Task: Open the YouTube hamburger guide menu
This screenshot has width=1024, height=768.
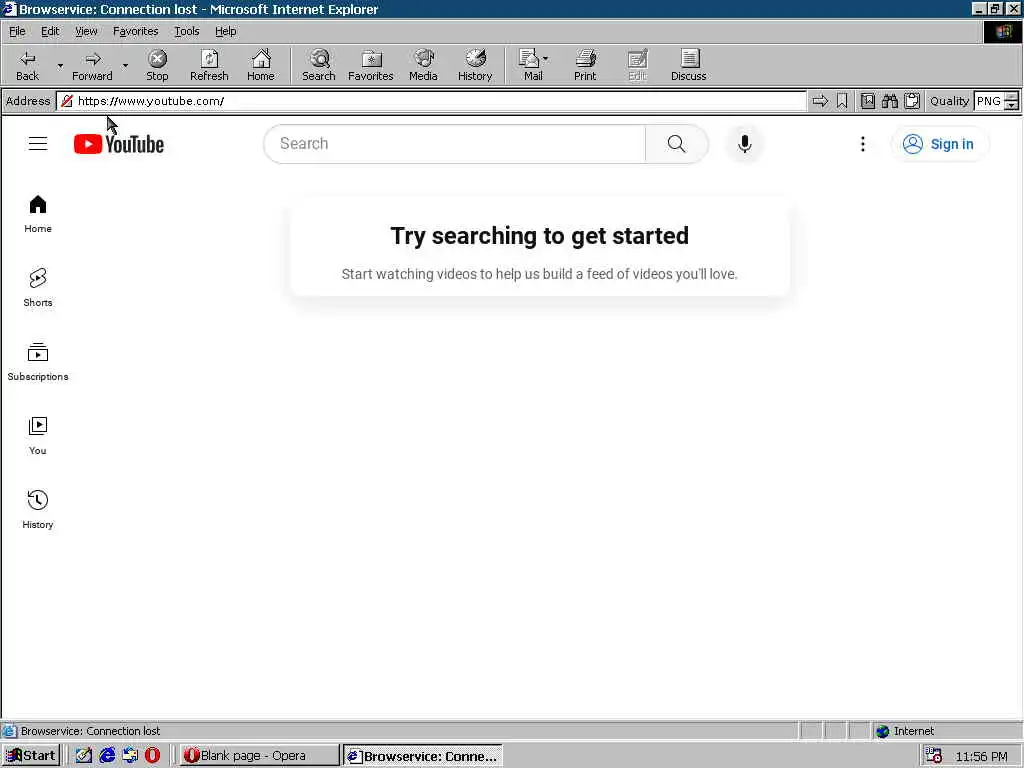Action: (x=38, y=144)
